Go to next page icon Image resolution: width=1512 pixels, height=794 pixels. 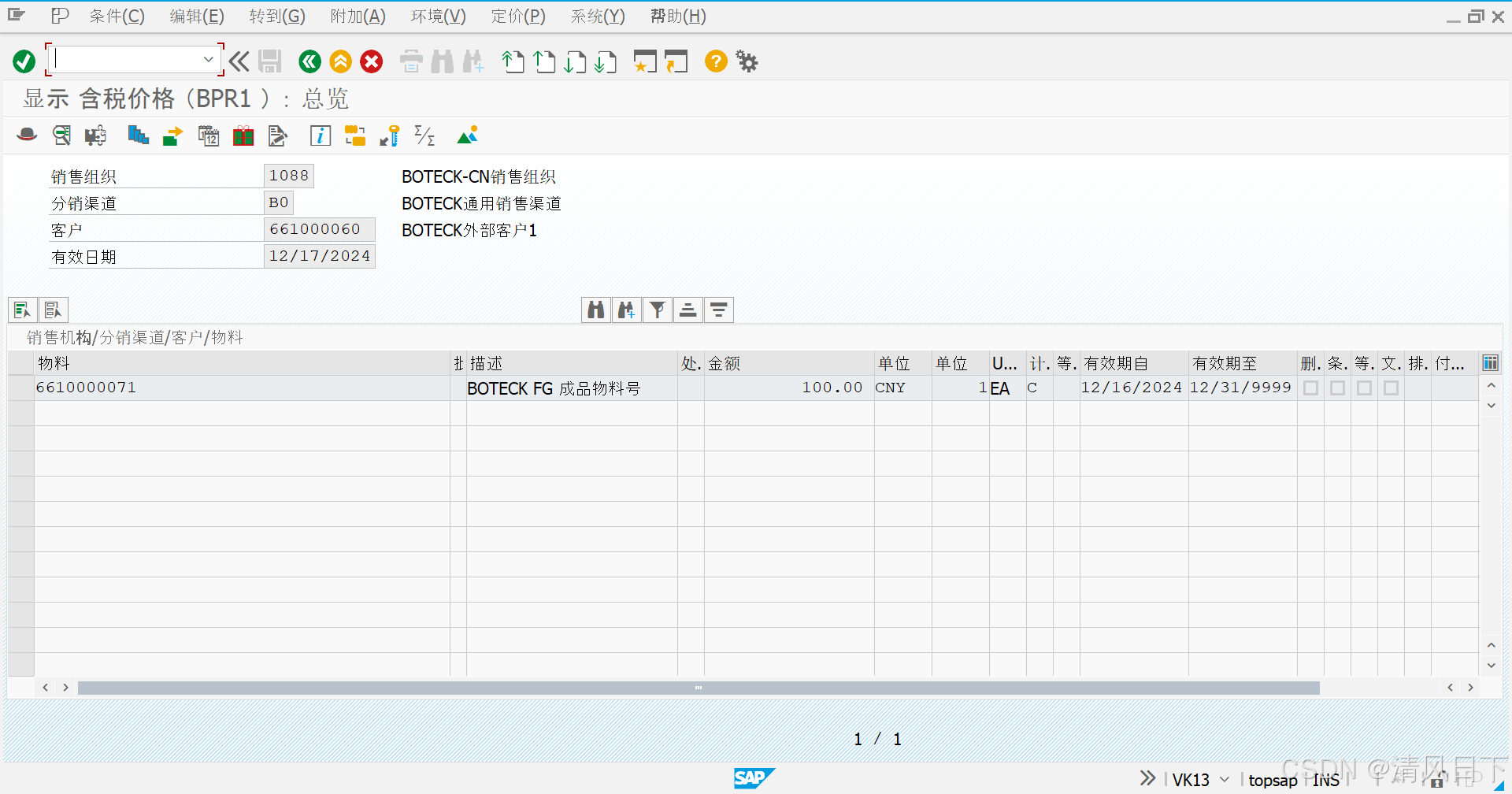point(575,61)
